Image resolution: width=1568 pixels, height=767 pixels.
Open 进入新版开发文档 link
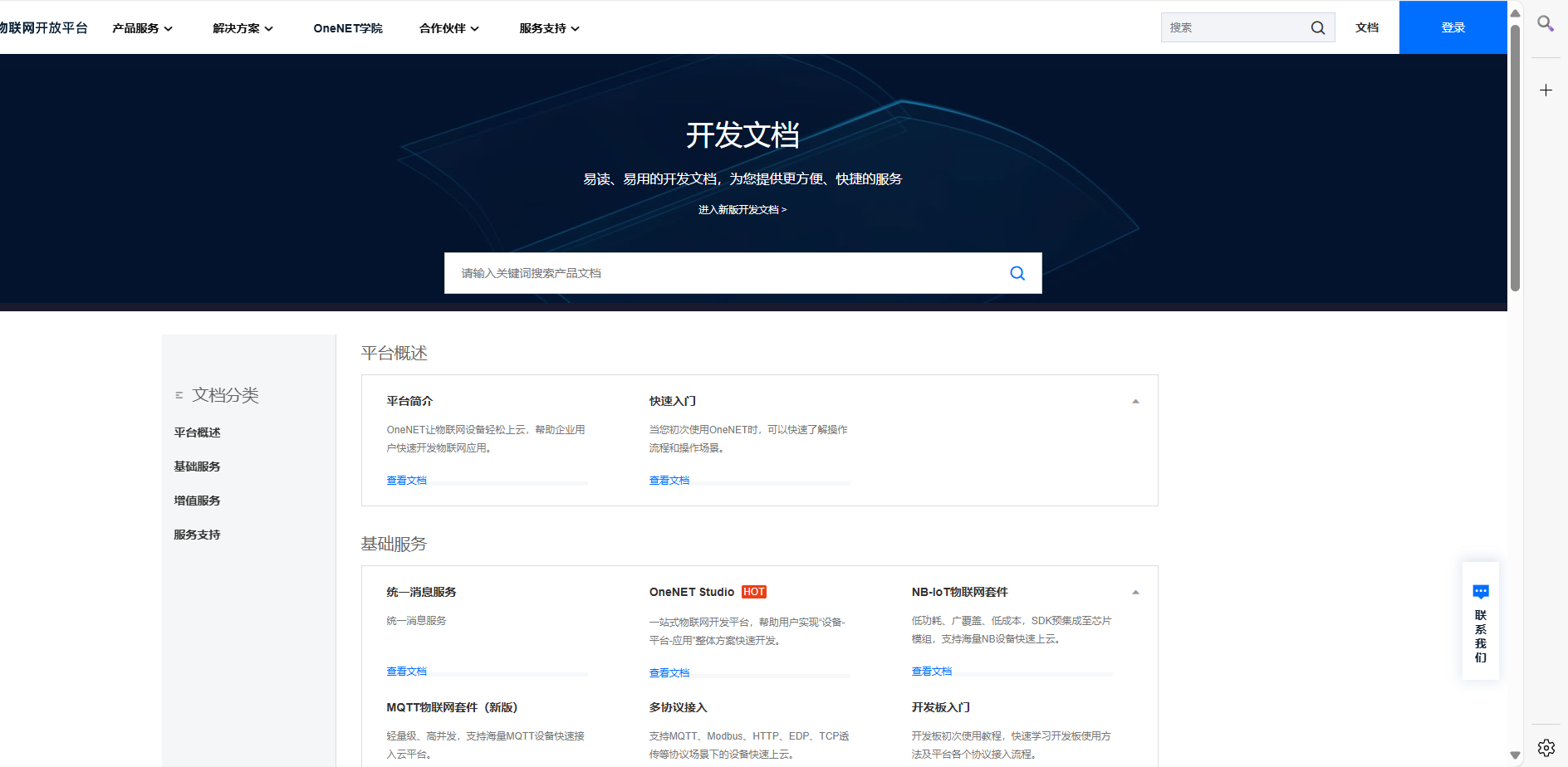(x=742, y=209)
